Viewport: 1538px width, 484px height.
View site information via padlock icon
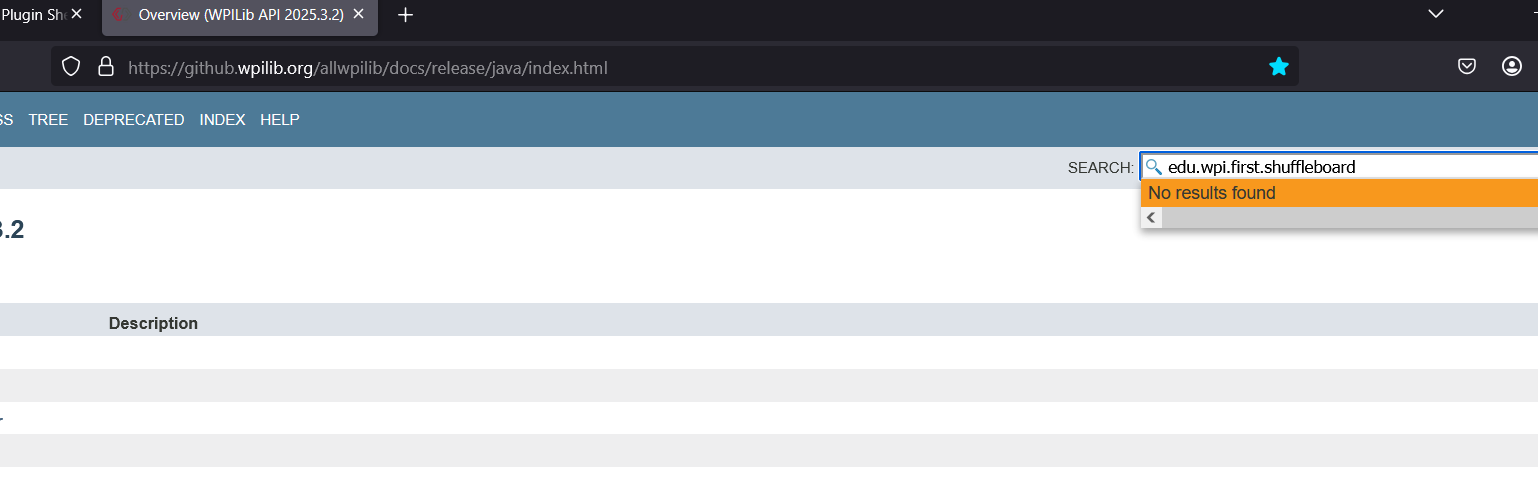pos(105,67)
